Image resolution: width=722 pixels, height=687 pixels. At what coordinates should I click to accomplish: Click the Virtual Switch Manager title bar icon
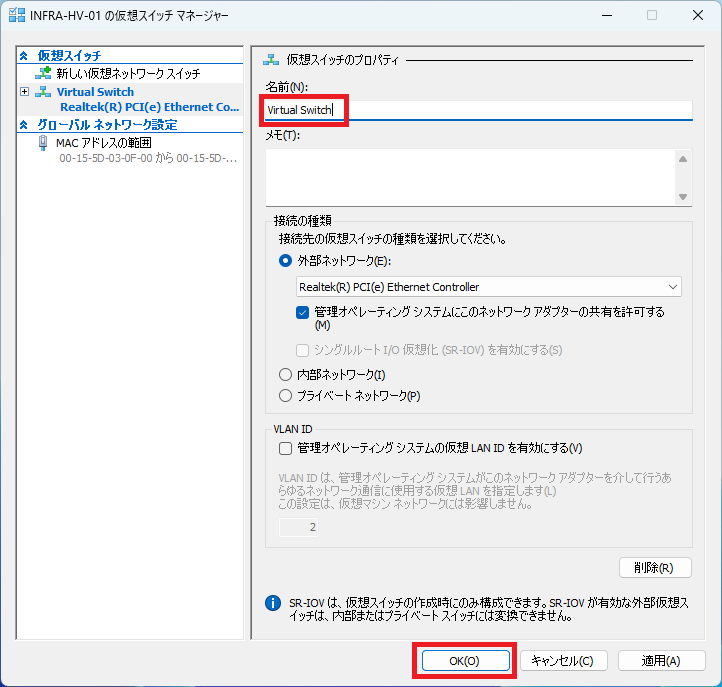(x=17, y=15)
